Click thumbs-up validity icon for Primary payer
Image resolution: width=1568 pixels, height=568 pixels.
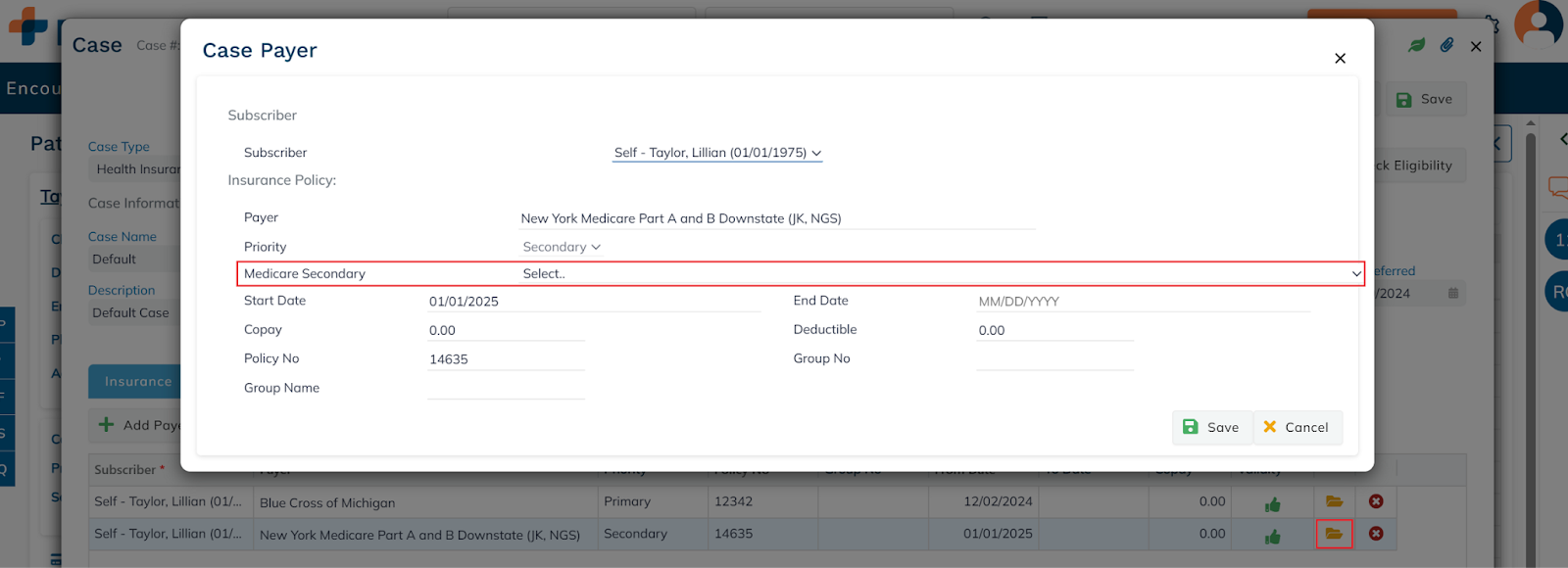coord(1272,504)
